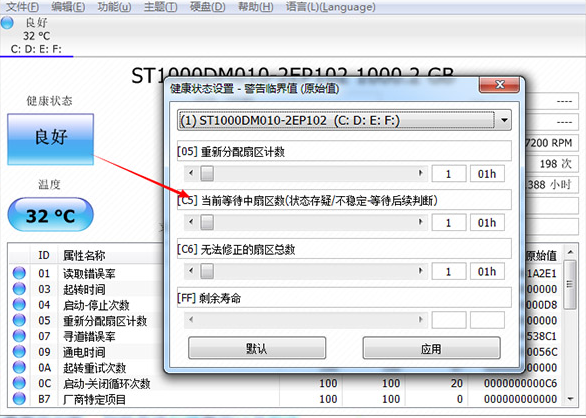Click the blue status orb beside 读取错误率
586x418 pixels.
[x=19, y=273]
